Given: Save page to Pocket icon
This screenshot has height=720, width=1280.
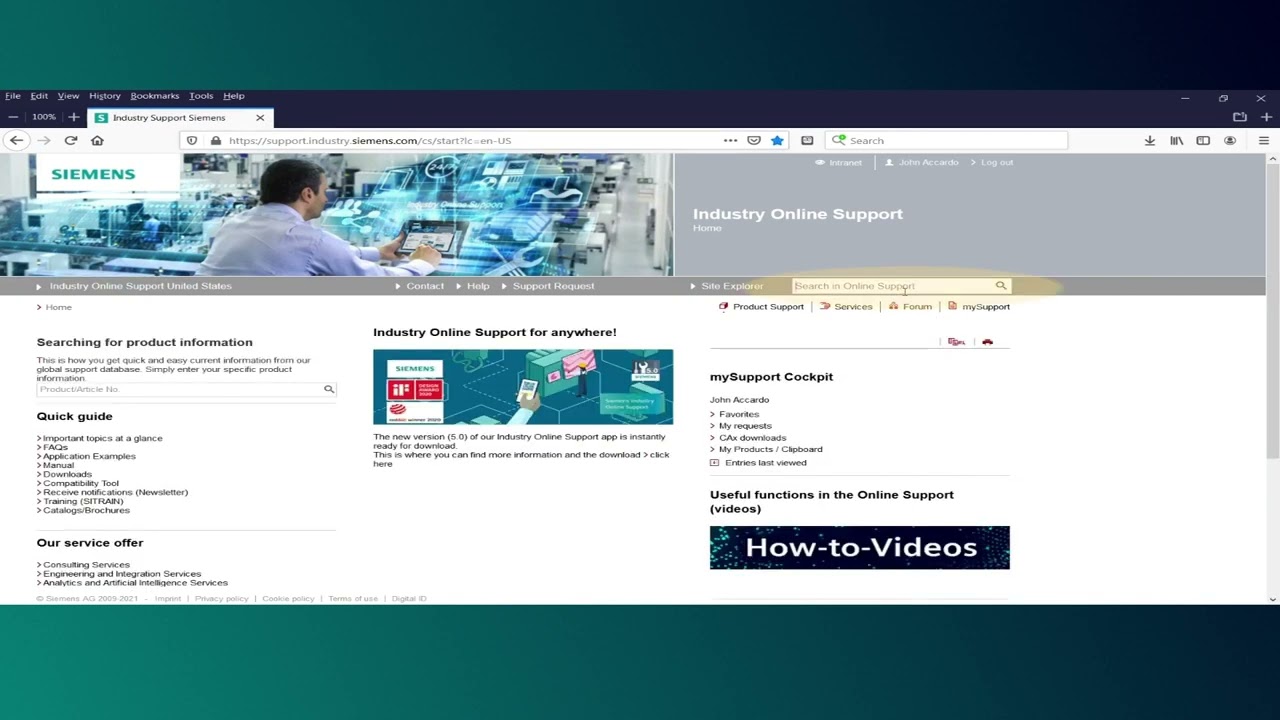Looking at the screenshot, I should pos(754,141).
